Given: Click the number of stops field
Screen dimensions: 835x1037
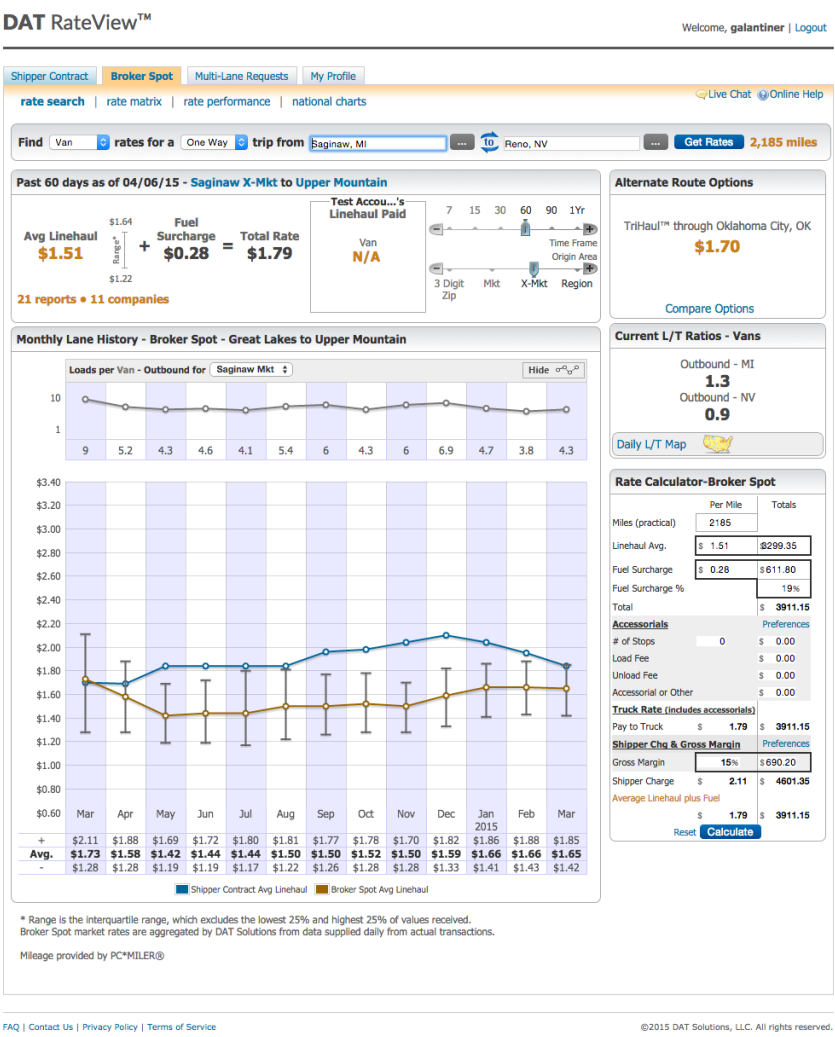Looking at the screenshot, I should 721,642.
